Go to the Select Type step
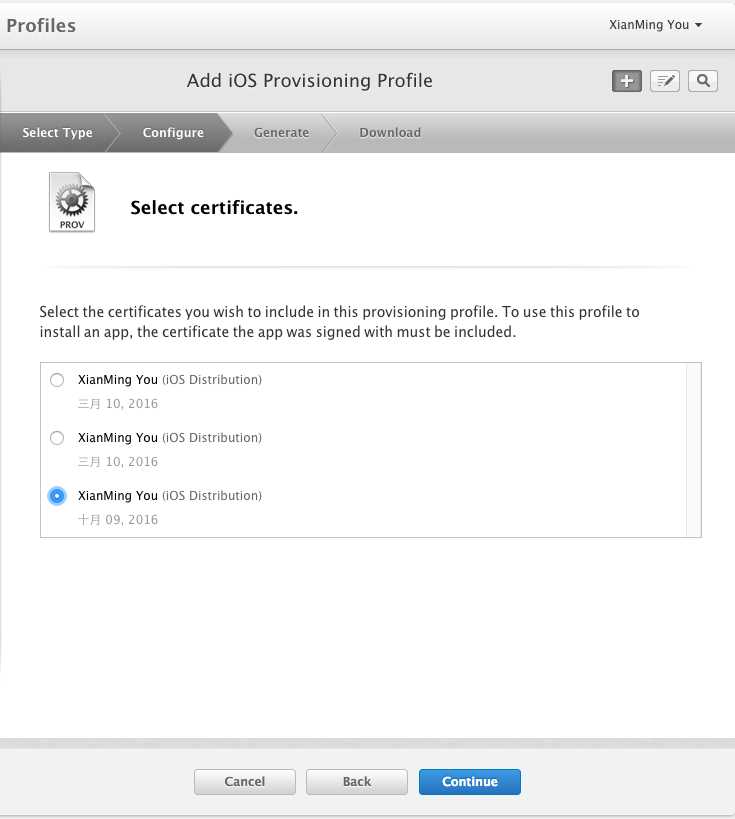The height and width of the screenshot is (819, 735). coord(57,133)
